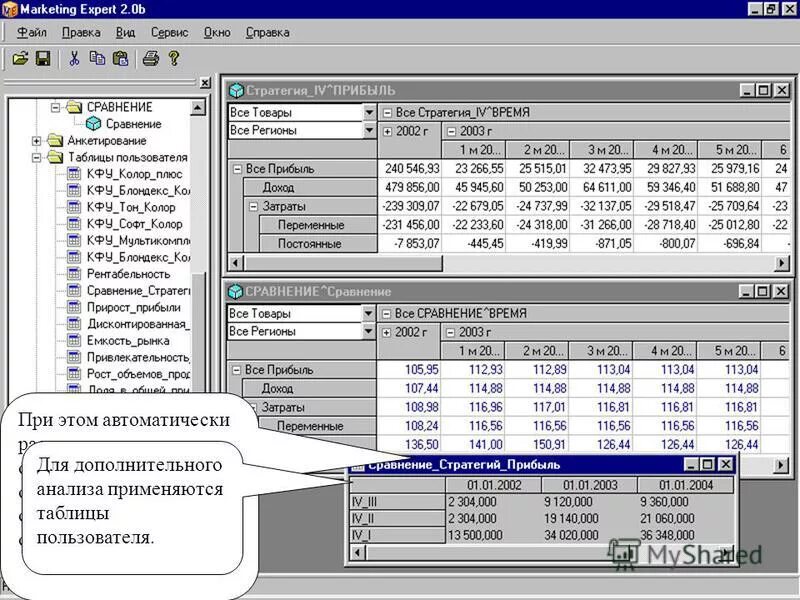Click scroll-left arrow in Сравнение_Стратегий_Прибыль window
The height and width of the screenshot is (600, 800).
point(358,552)
